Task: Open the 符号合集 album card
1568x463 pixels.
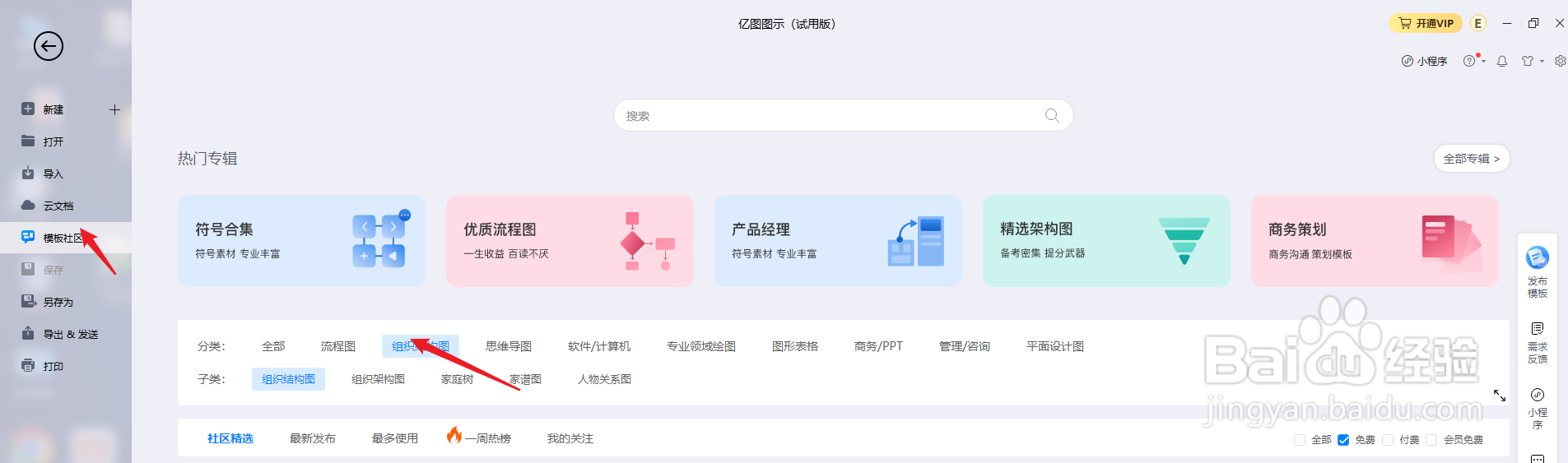Action: (301, 241)
